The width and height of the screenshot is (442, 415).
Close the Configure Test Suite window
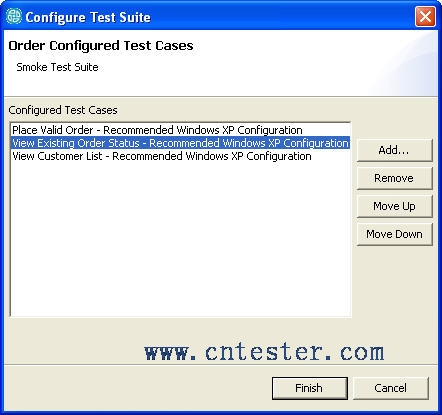[x=425, y=16]
